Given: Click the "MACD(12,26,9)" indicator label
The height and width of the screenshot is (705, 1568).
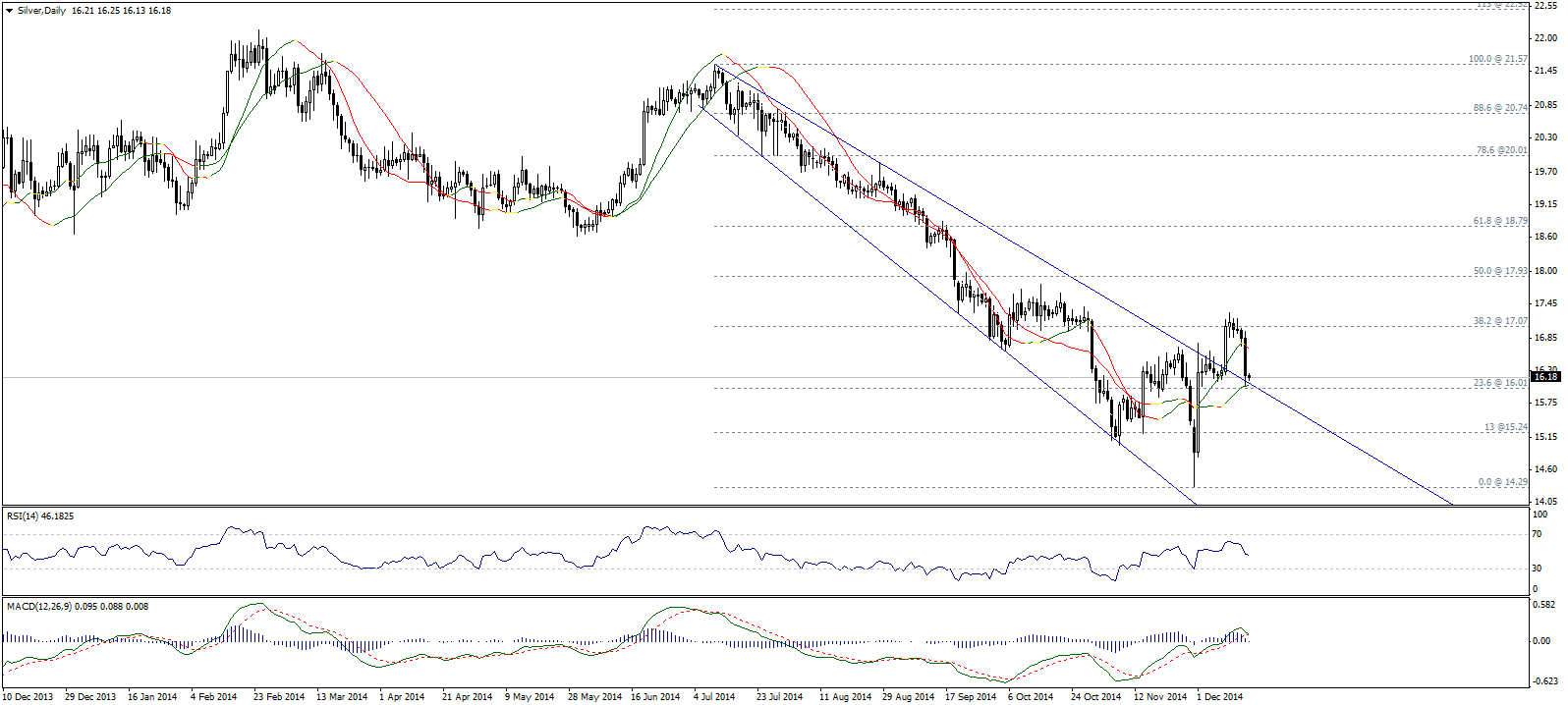Looking at the screenshot, I should pyautogui.click(x=41, y=606).
